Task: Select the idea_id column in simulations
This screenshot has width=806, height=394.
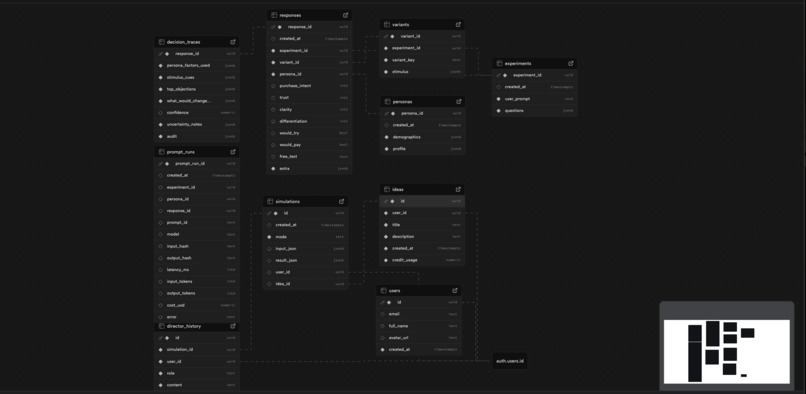Action: (305, 283)
